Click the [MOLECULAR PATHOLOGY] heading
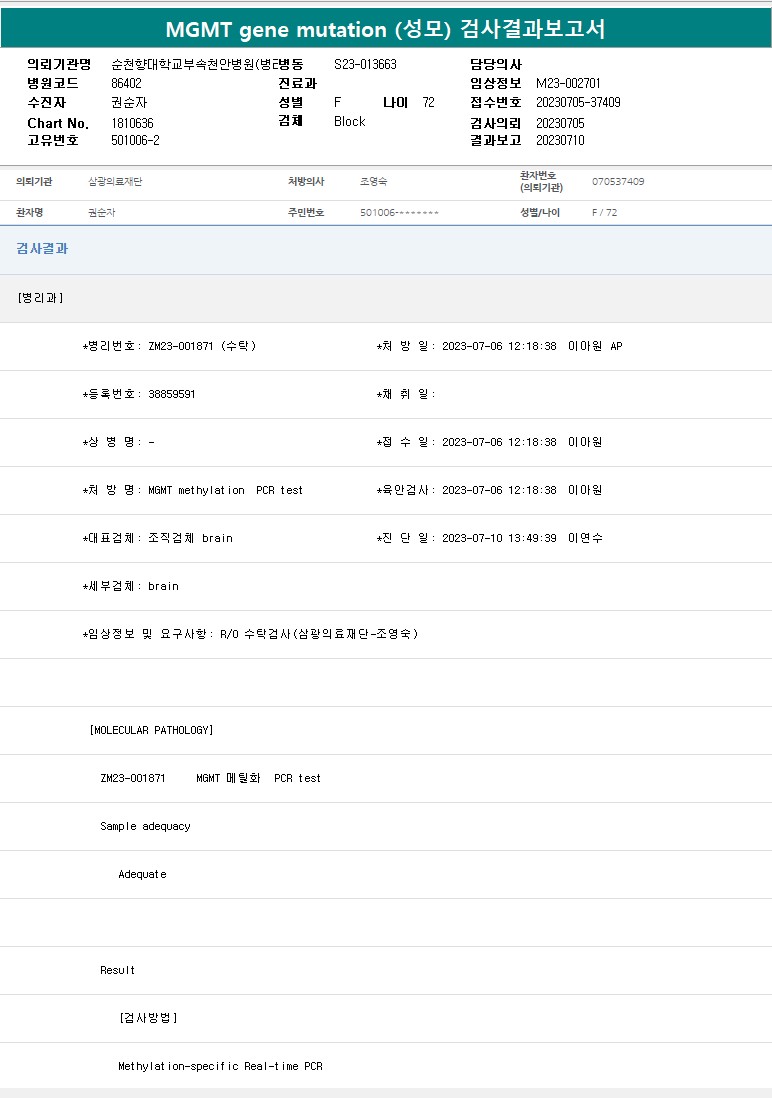 152,730
